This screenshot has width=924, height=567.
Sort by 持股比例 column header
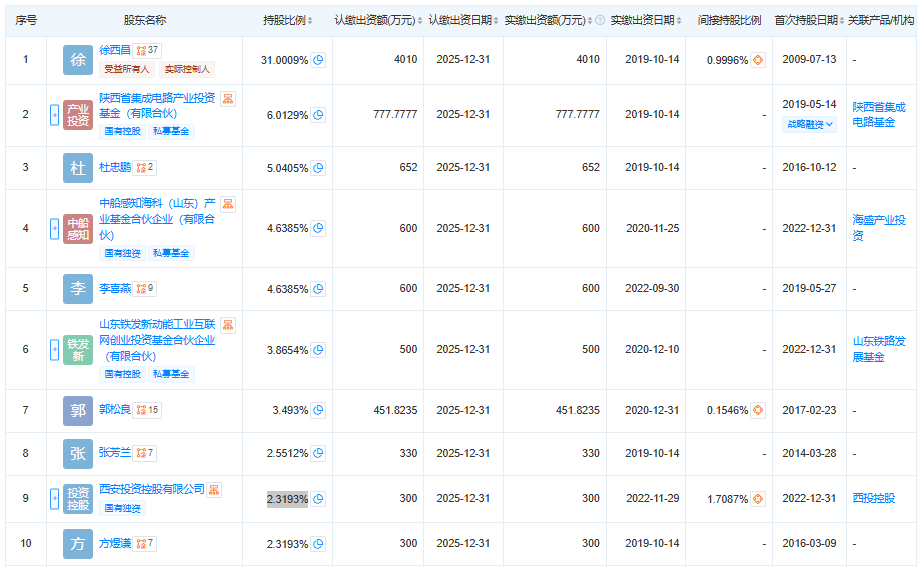coord(287,20)
